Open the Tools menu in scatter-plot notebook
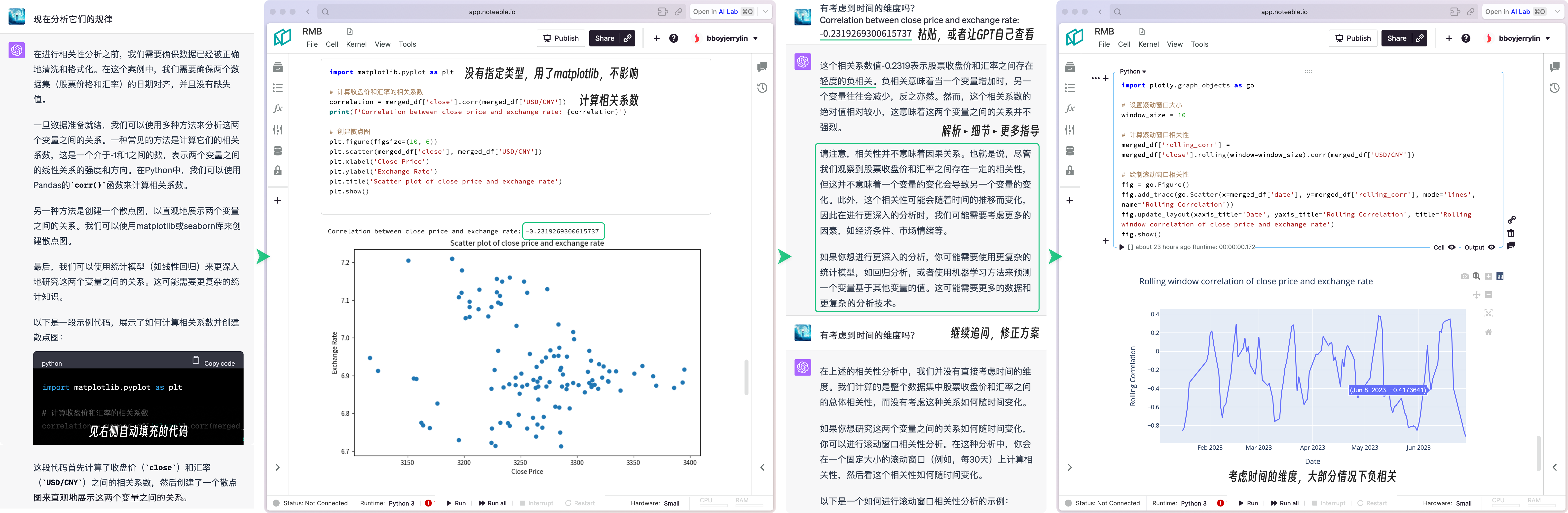 407,44
